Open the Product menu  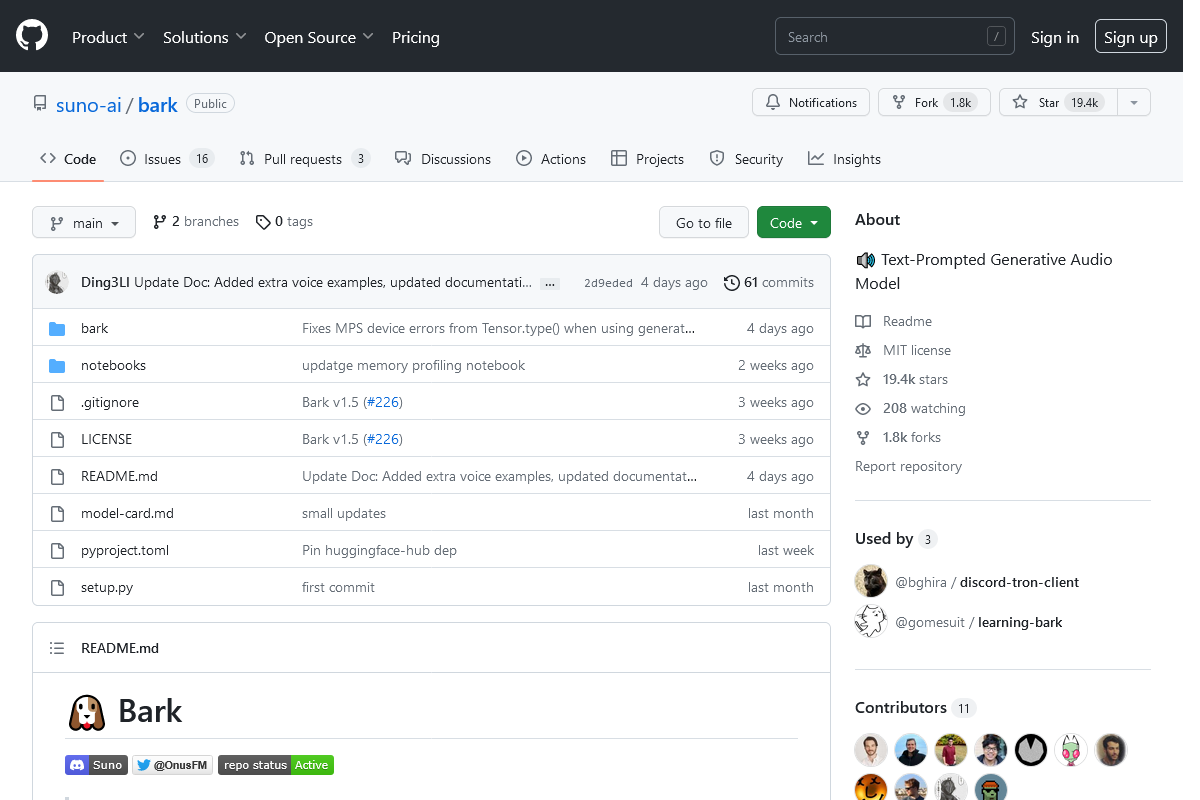[107, 37]
